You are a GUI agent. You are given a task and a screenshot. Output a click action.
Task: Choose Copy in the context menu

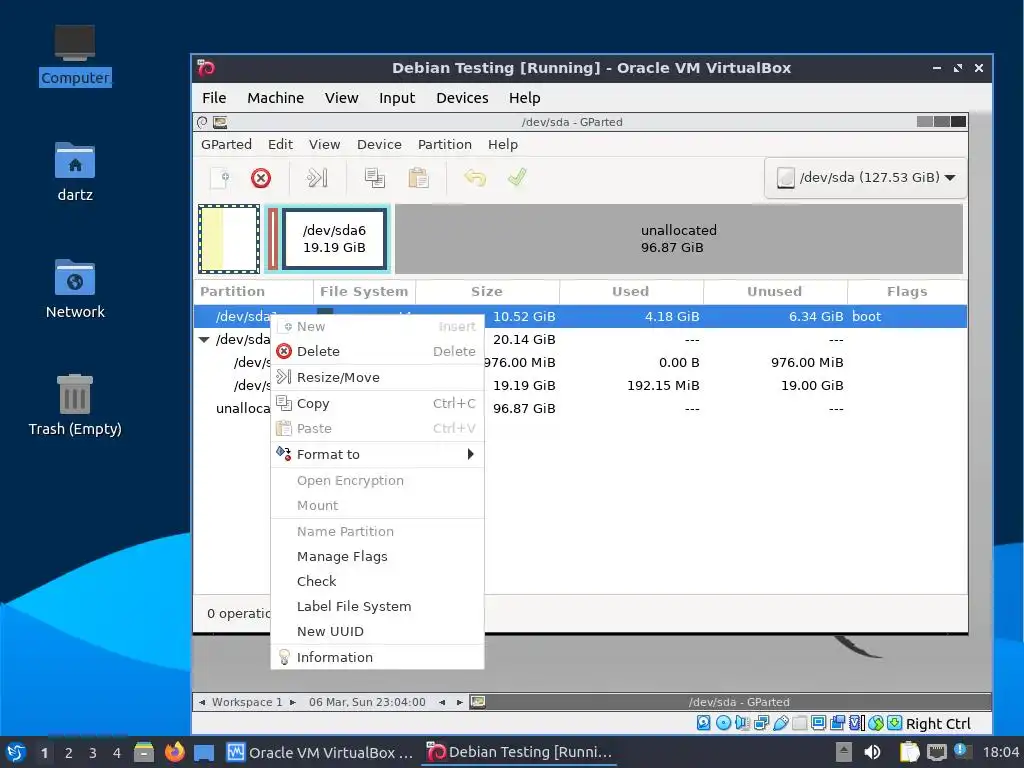[x=377, y=404]
